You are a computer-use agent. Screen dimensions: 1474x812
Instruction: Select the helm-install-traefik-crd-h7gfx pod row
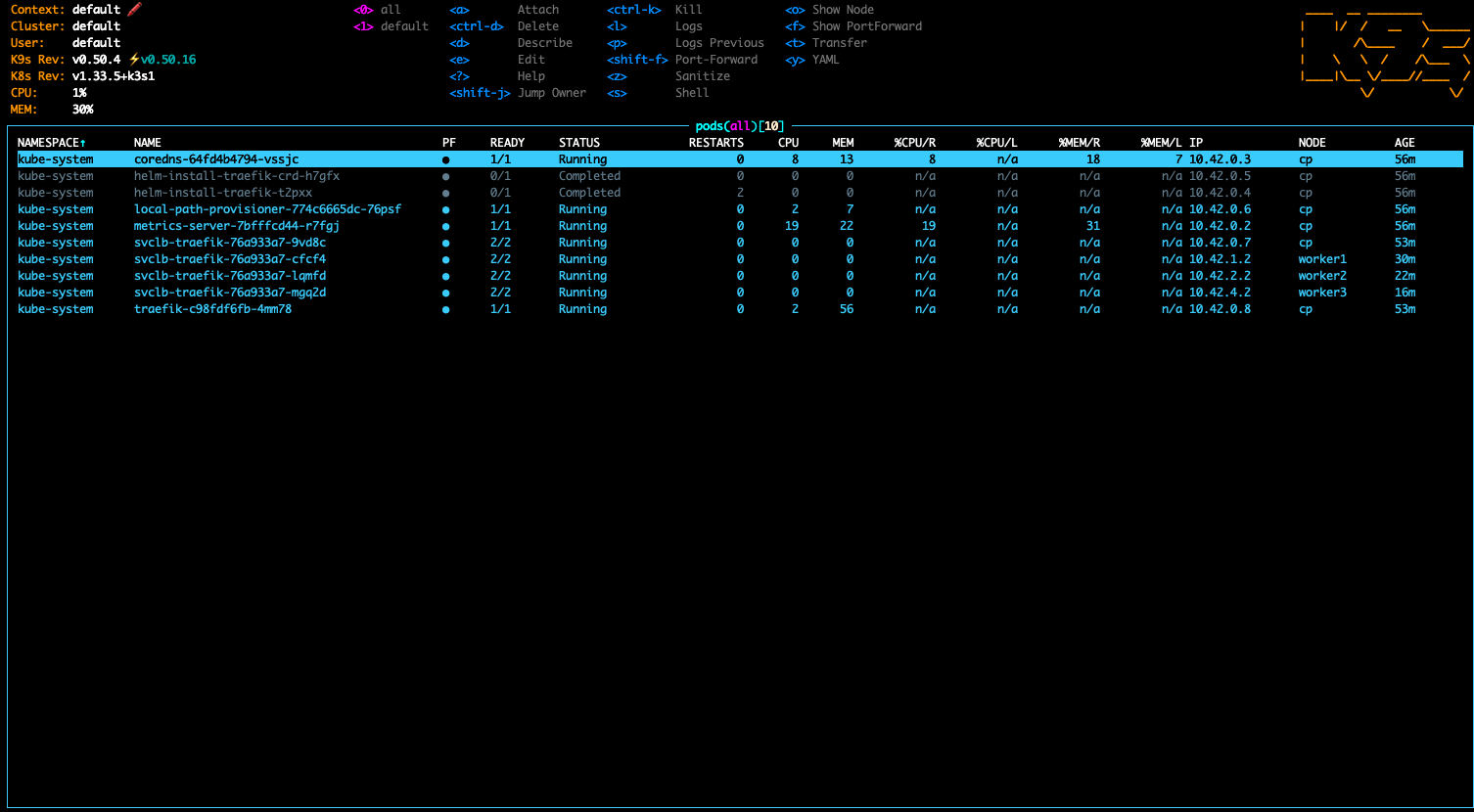[x=236, y=176]
